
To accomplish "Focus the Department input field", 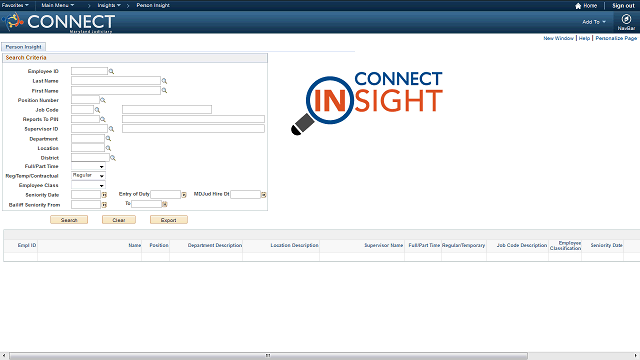I will 88,138.
